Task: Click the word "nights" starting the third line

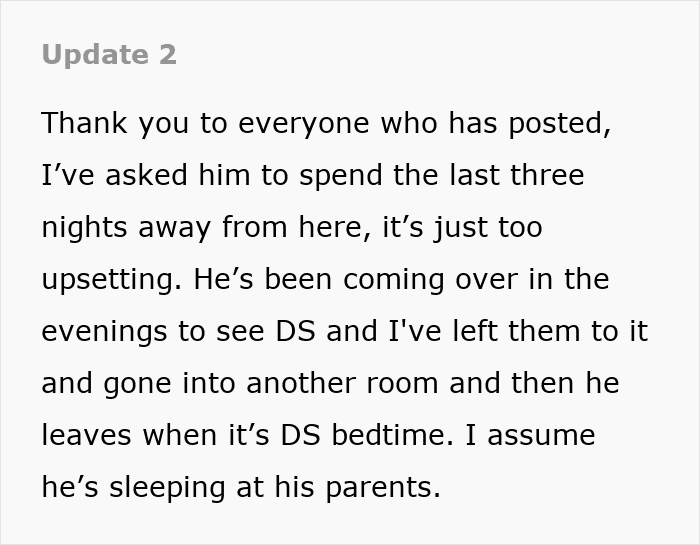Action: pos(84,229)
